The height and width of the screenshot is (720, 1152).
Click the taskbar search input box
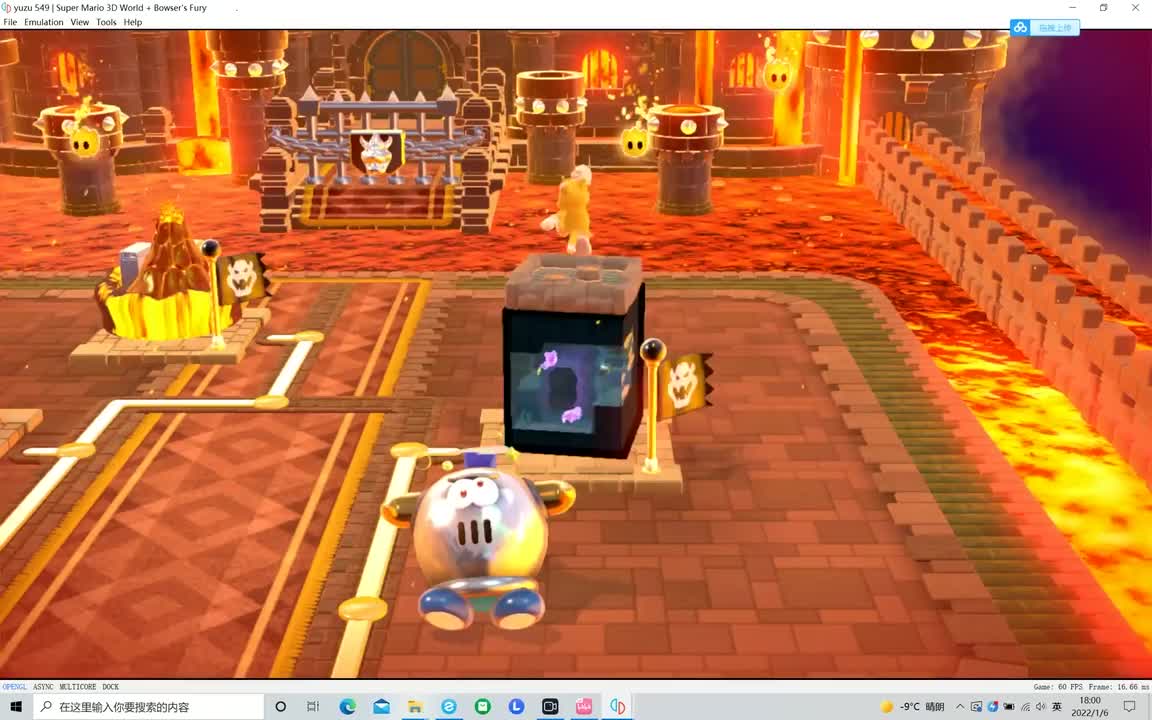[148, 707]
